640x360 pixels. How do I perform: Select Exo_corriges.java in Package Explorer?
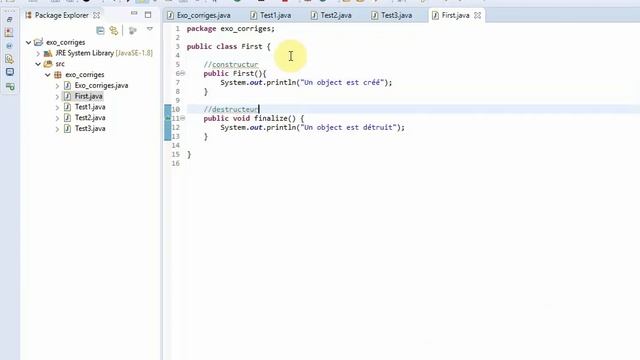click(x=101, y=85)
